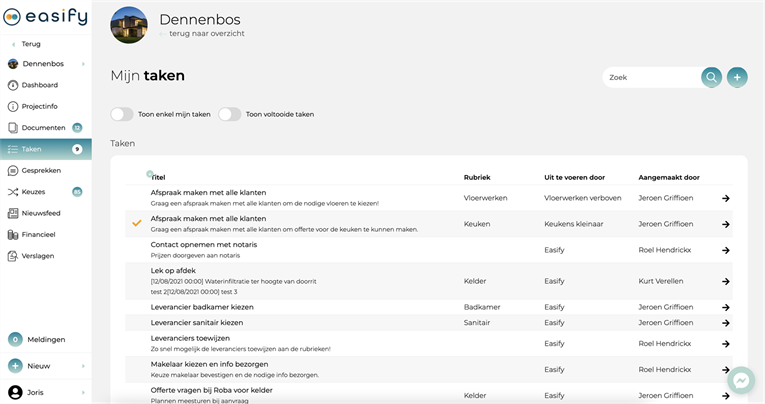Click the Dashboard icon in sidebar

(13, 85)
